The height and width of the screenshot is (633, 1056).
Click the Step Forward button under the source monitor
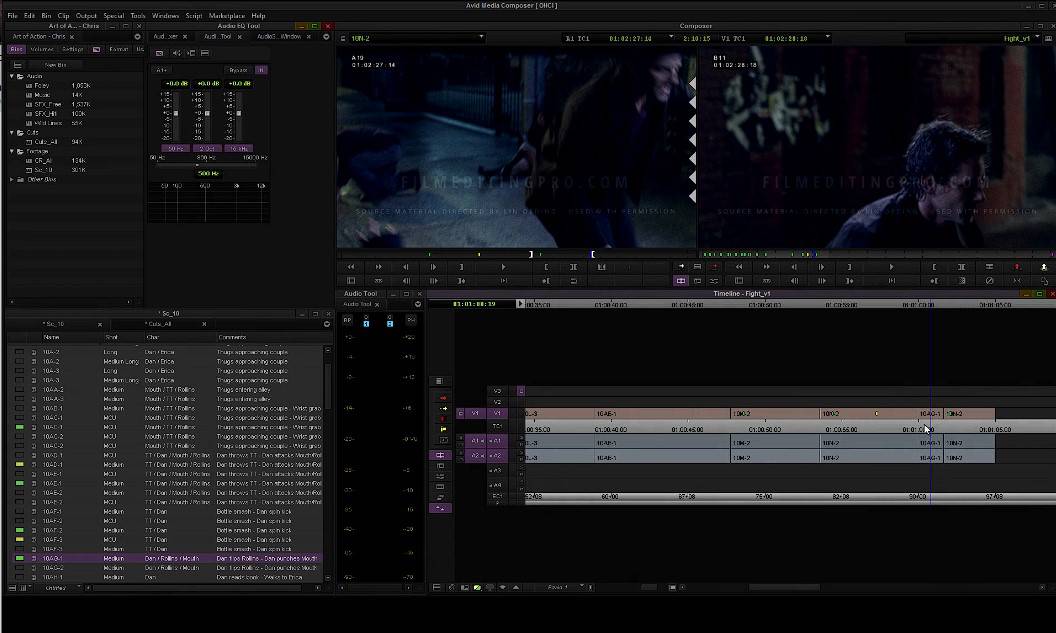pyautogui.click(x=433, y=267)
